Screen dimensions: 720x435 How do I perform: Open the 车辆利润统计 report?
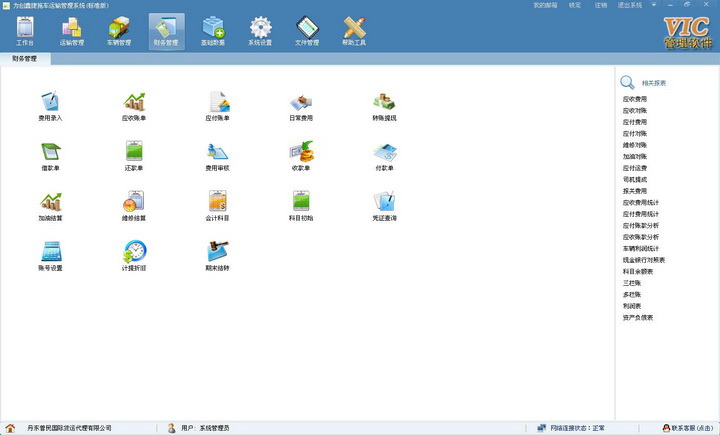coord(641,249)
